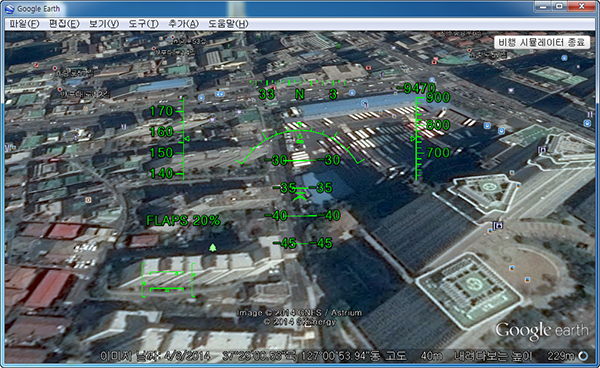Open the 파일(F) menu
Screen dimensions: 600x368
24,24
